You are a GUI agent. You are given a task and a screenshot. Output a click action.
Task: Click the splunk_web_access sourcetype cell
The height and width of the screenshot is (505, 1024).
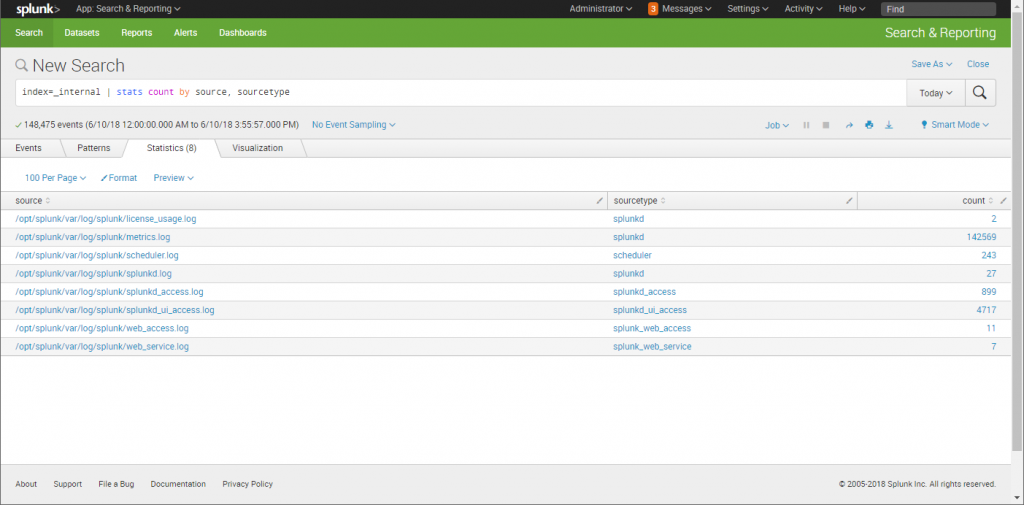point(652,329)
